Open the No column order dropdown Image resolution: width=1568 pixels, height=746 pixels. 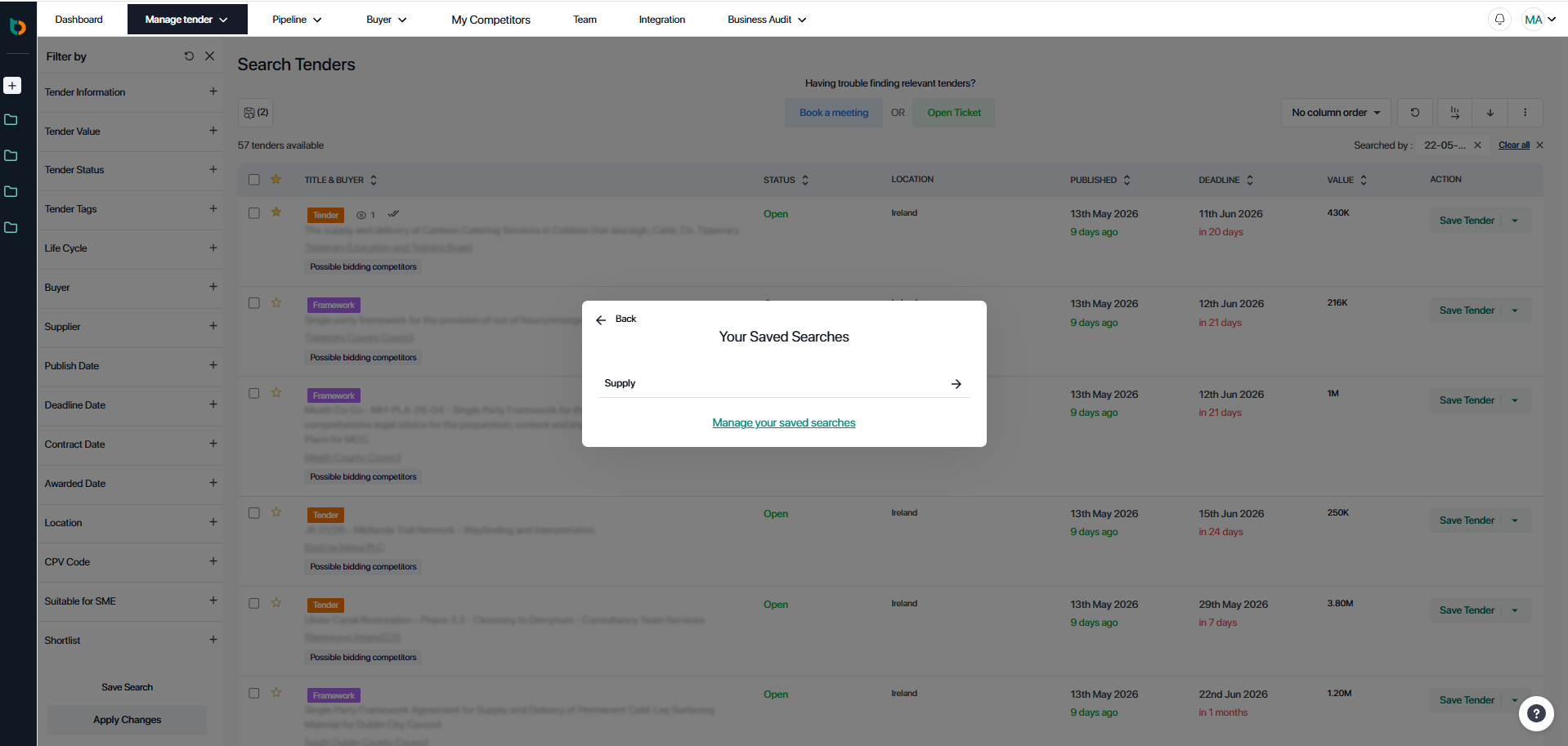(1337, 113)
